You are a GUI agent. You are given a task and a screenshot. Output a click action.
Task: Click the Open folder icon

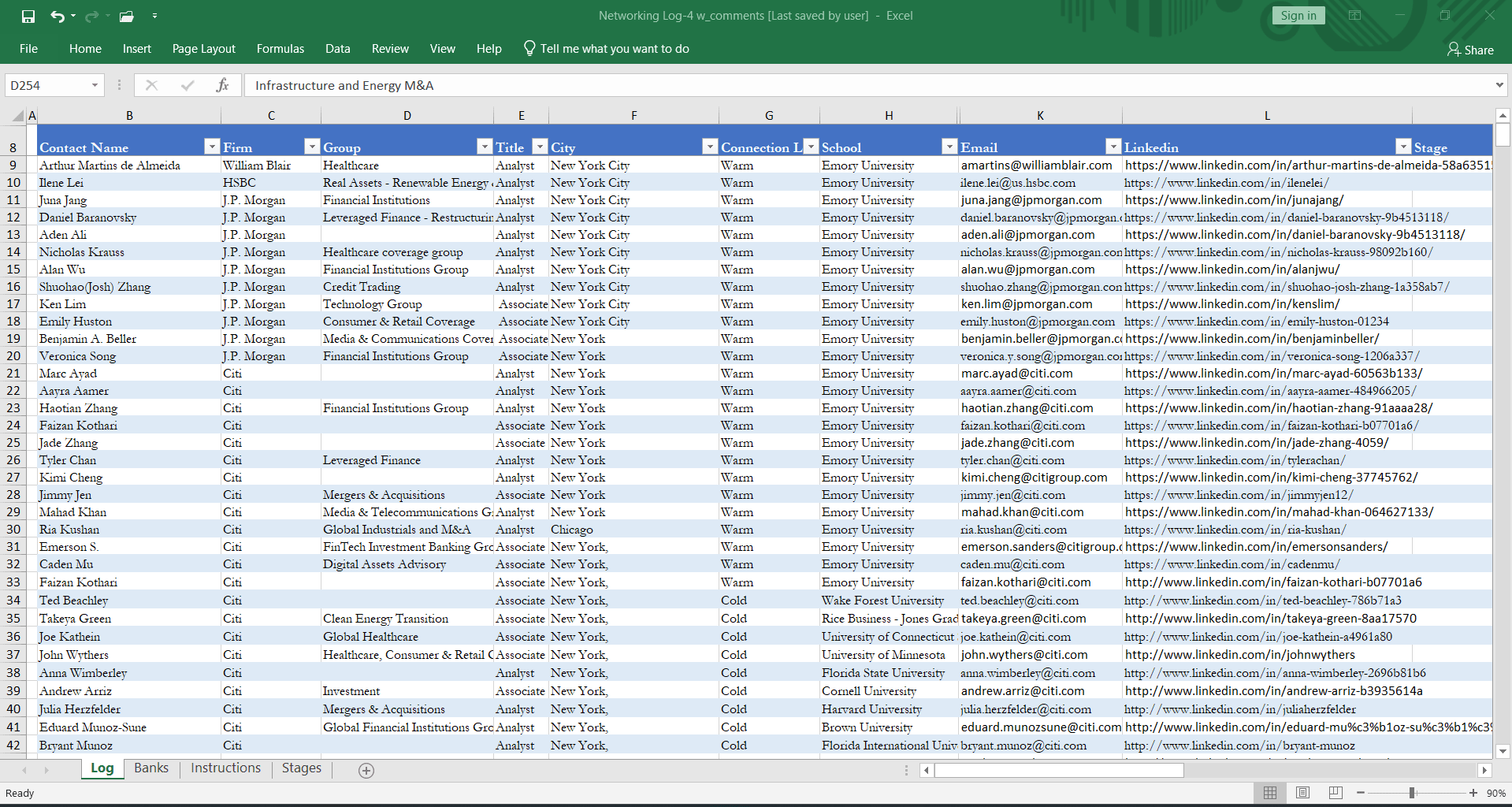click(126, 16)
